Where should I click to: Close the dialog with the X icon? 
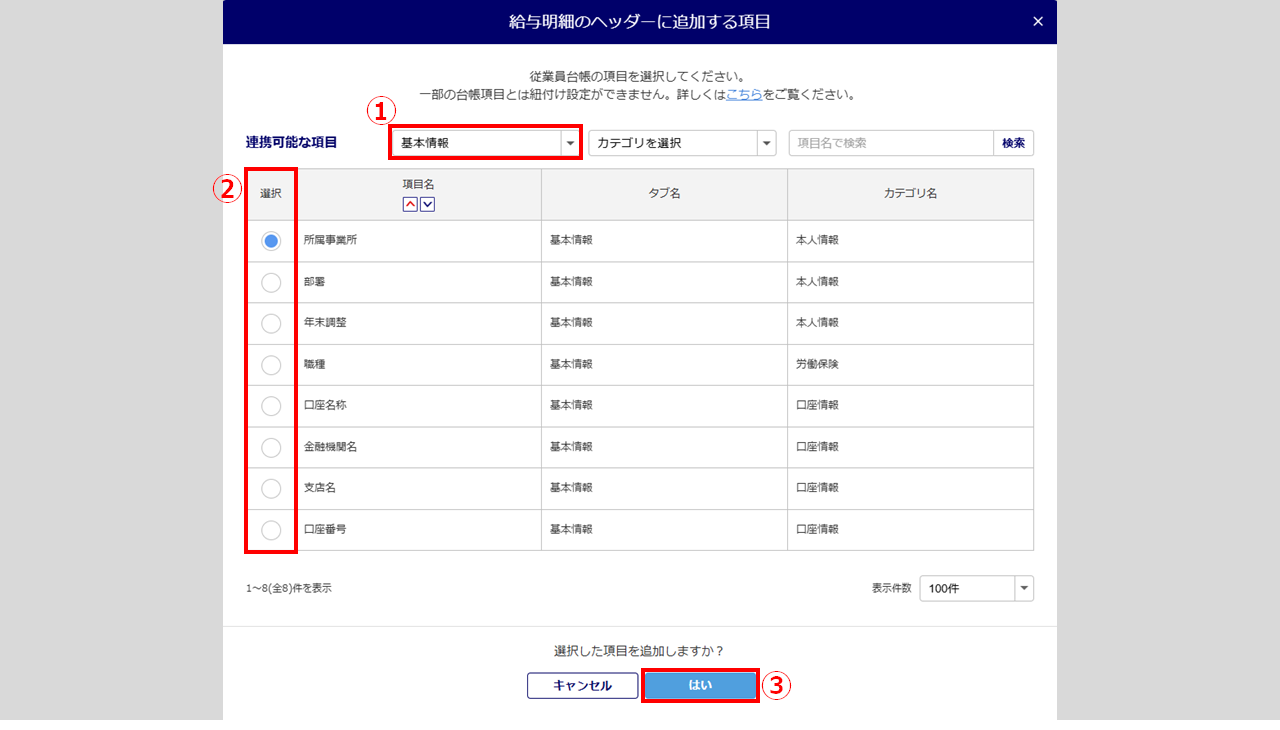[x=1038, y=21]
